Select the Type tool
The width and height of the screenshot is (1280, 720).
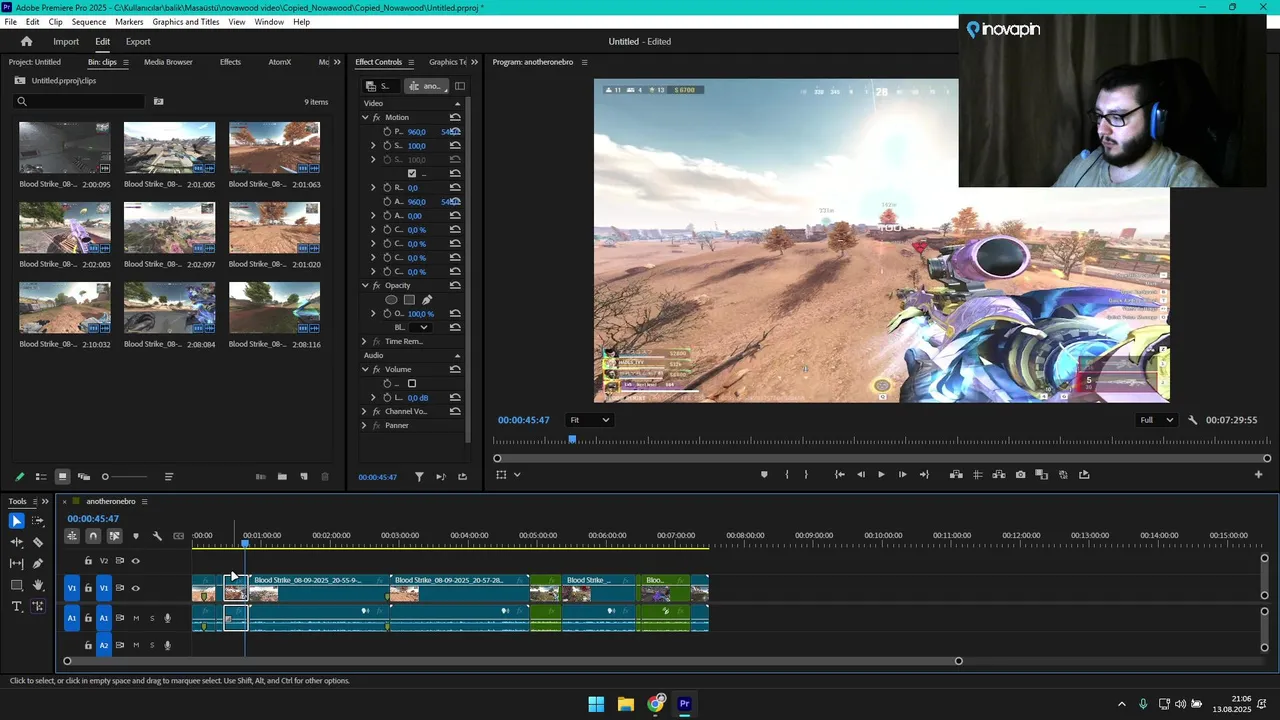16,606
